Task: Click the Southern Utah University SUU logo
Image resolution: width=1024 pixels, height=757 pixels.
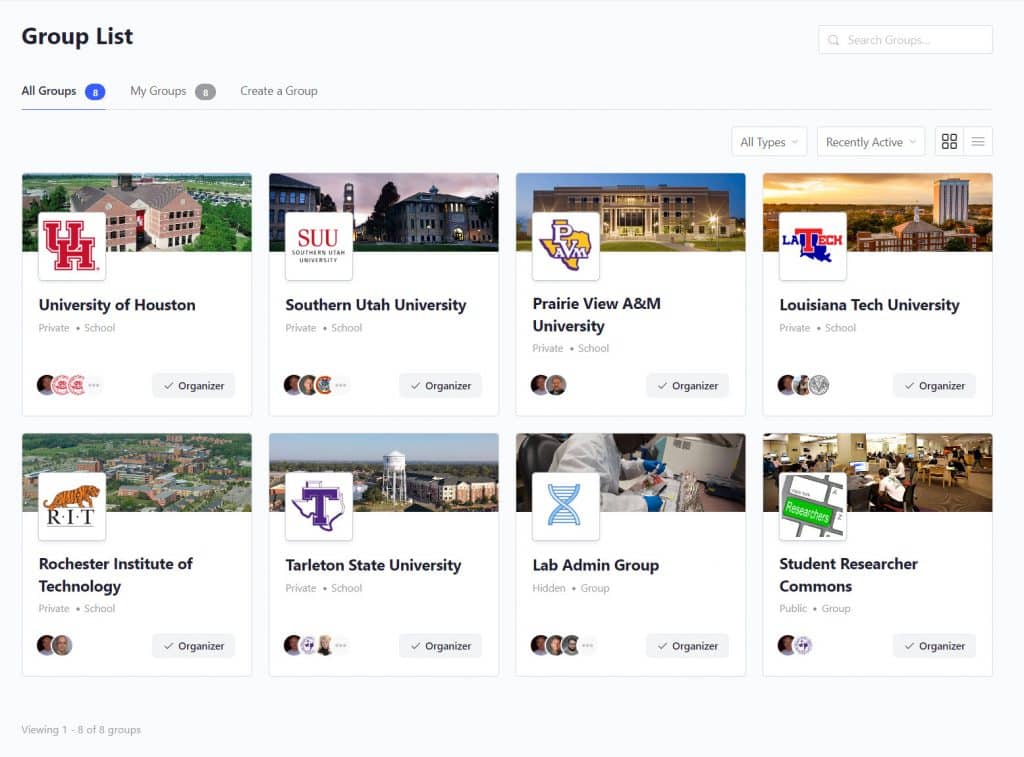Action: [x=319, y=246]
